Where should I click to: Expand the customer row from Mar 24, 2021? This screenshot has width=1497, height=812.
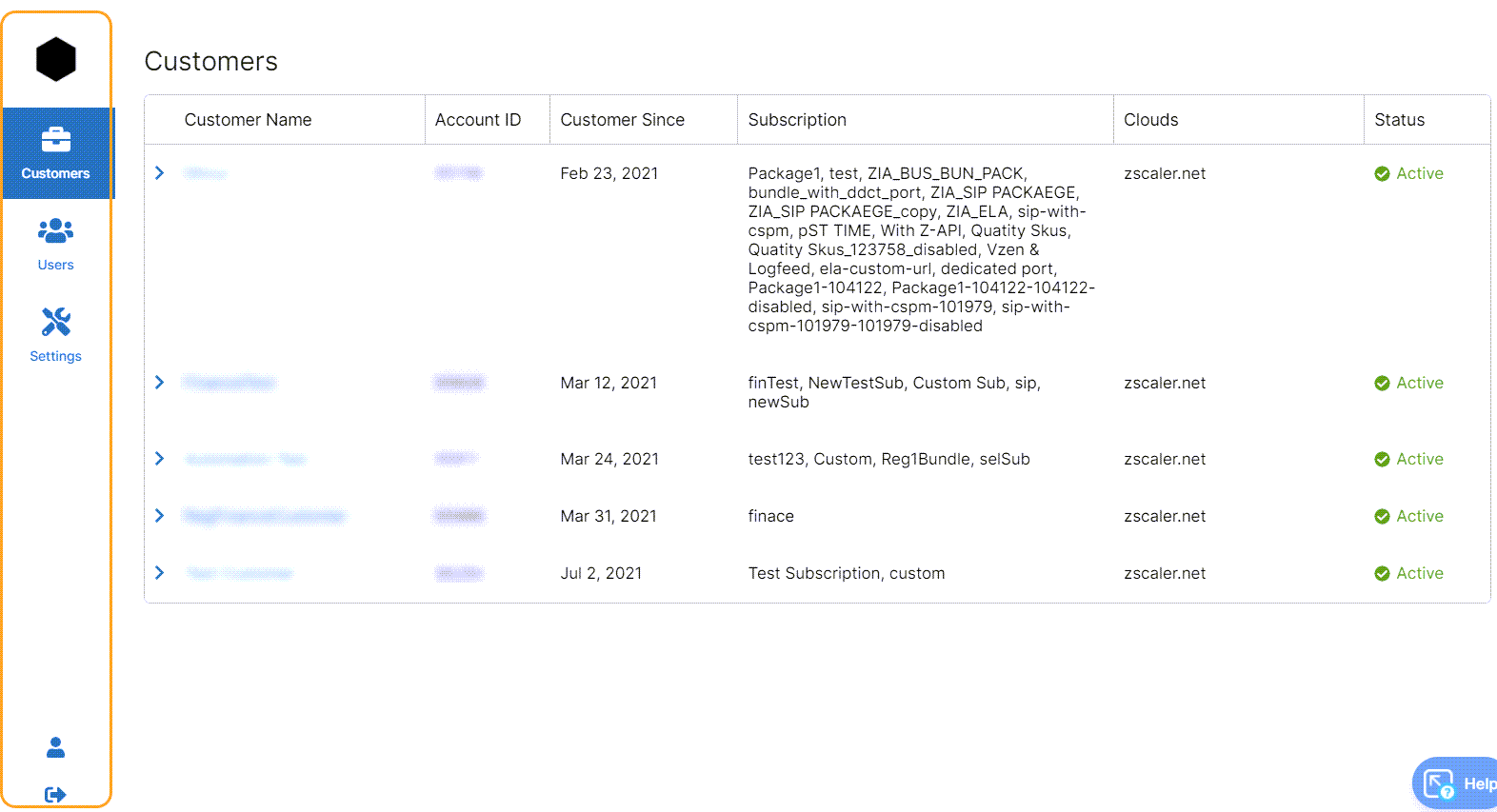[x=160, y=459]
